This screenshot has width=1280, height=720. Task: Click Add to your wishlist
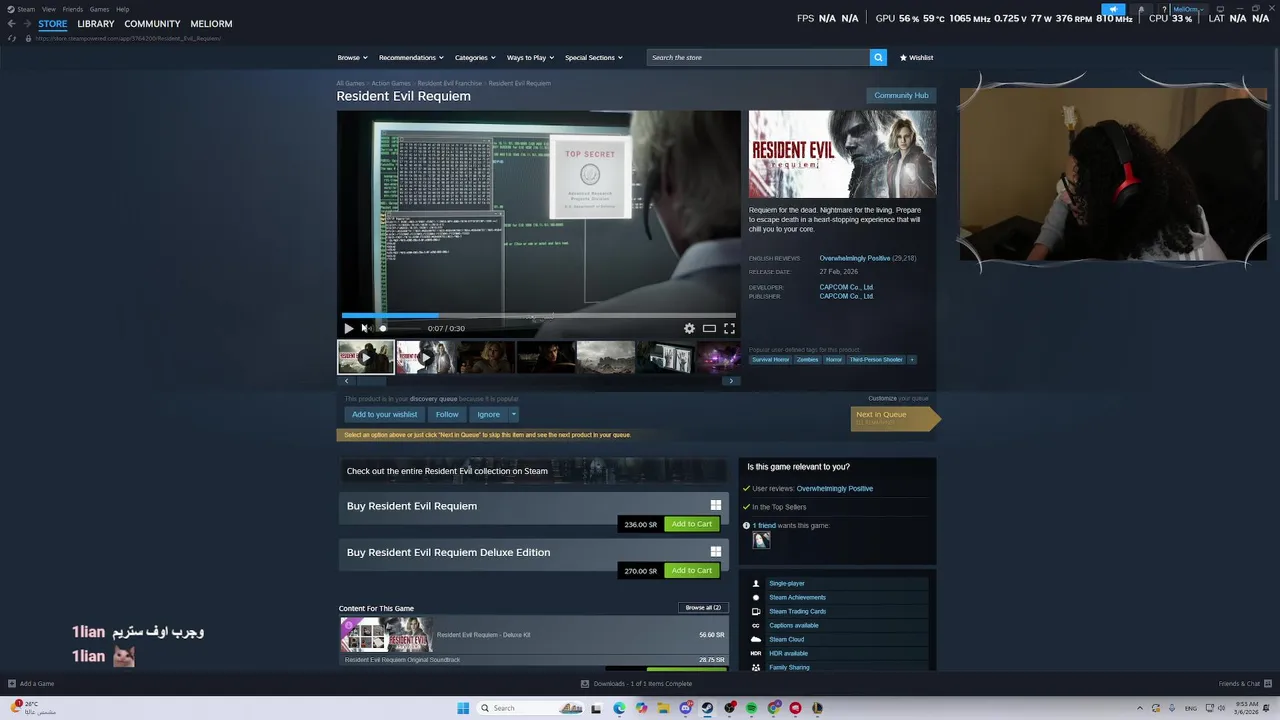pos(384,414)
